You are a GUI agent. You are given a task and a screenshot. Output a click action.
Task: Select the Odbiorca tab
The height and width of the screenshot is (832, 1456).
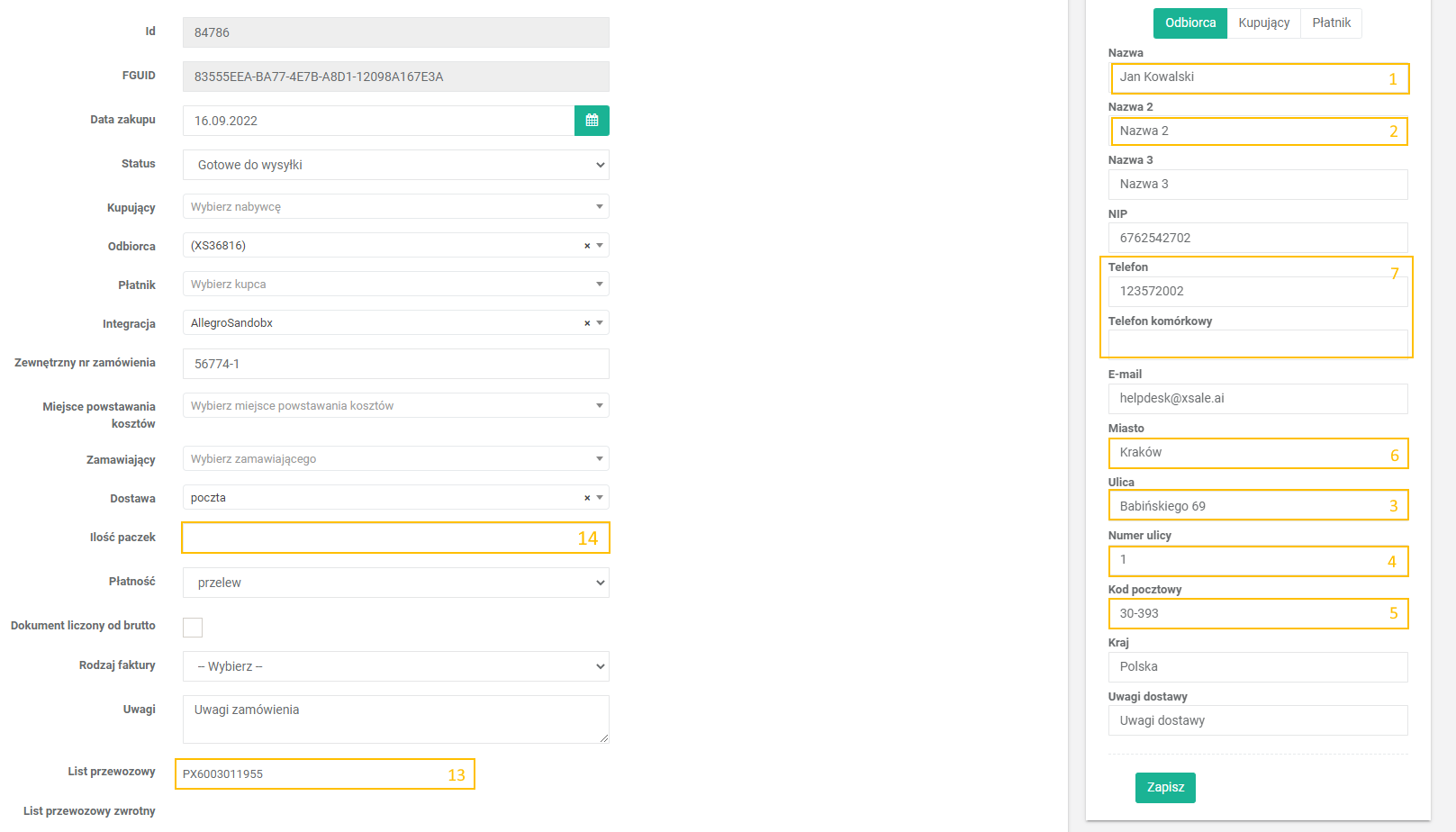1189,23
